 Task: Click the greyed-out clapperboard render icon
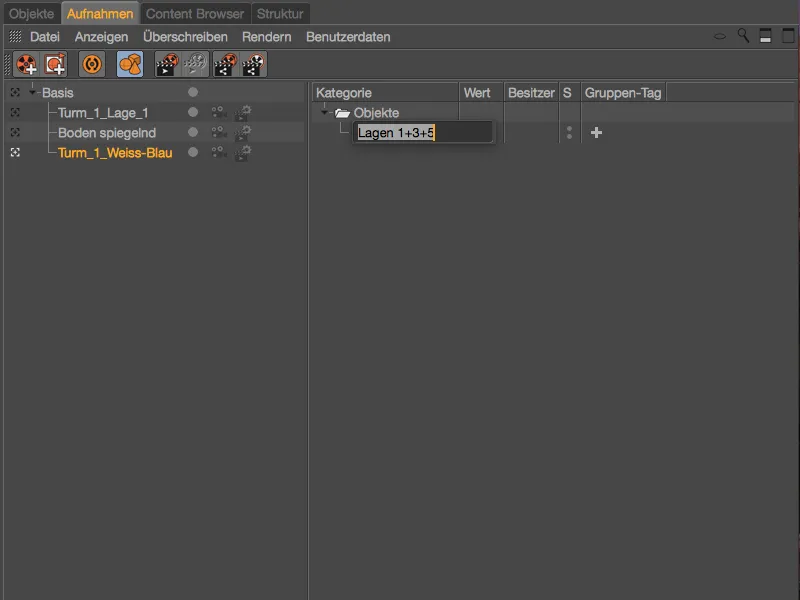coord(196,64)
